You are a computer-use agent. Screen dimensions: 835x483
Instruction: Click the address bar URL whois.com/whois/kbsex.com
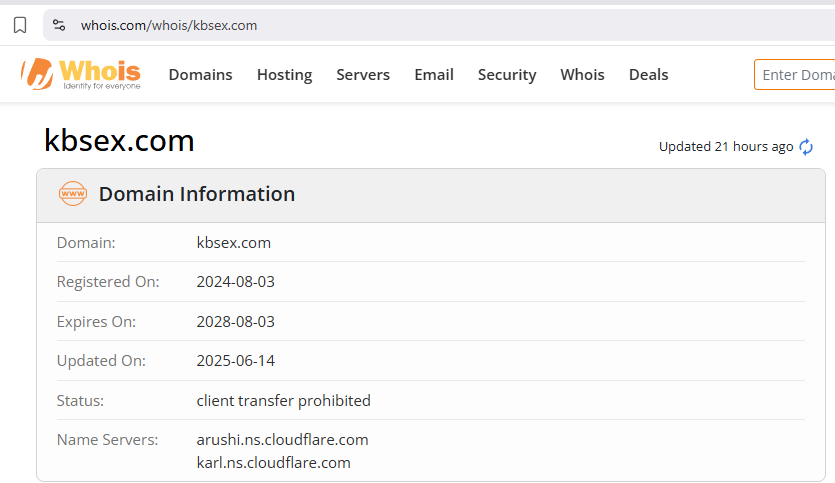169,26
